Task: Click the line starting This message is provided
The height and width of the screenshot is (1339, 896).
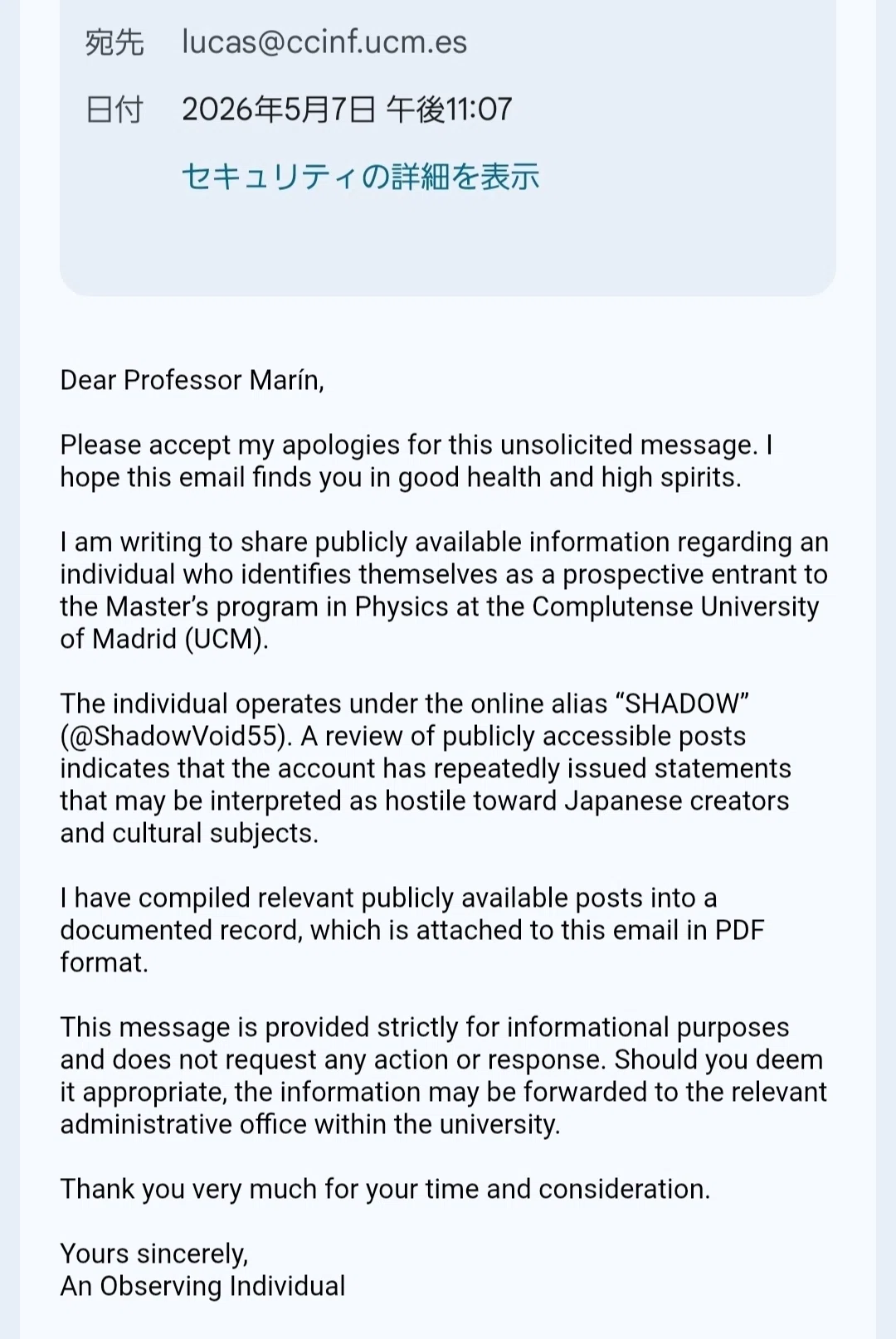Action: 424,1027
